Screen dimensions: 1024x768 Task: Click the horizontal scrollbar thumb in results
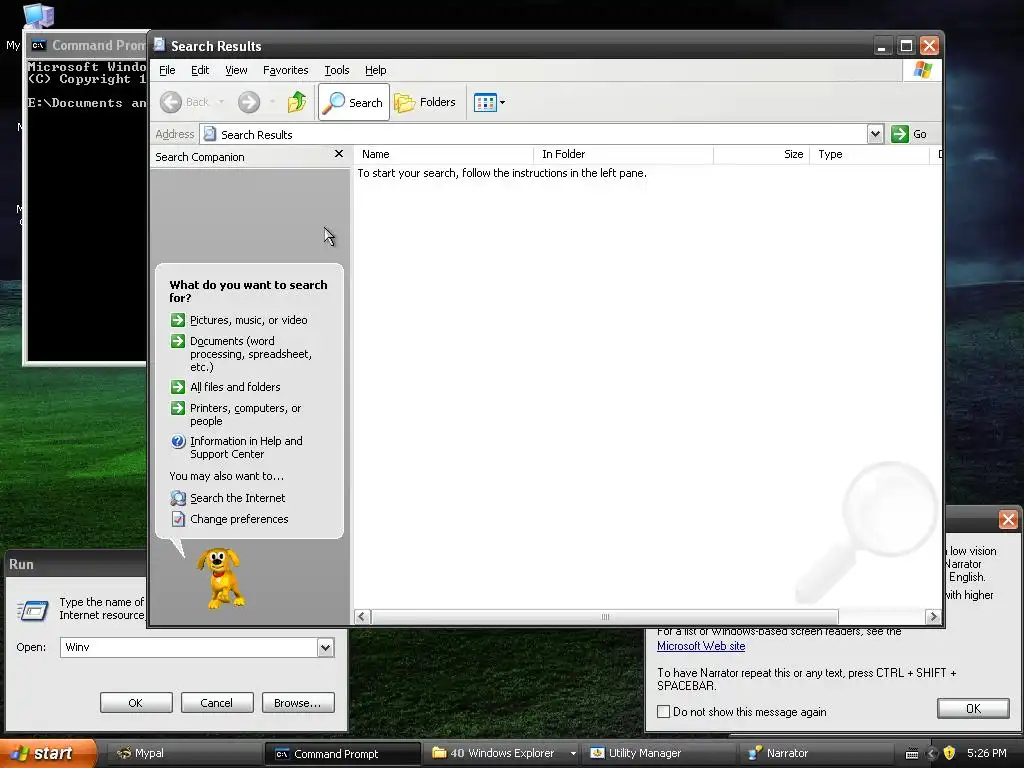coord(605,616)
